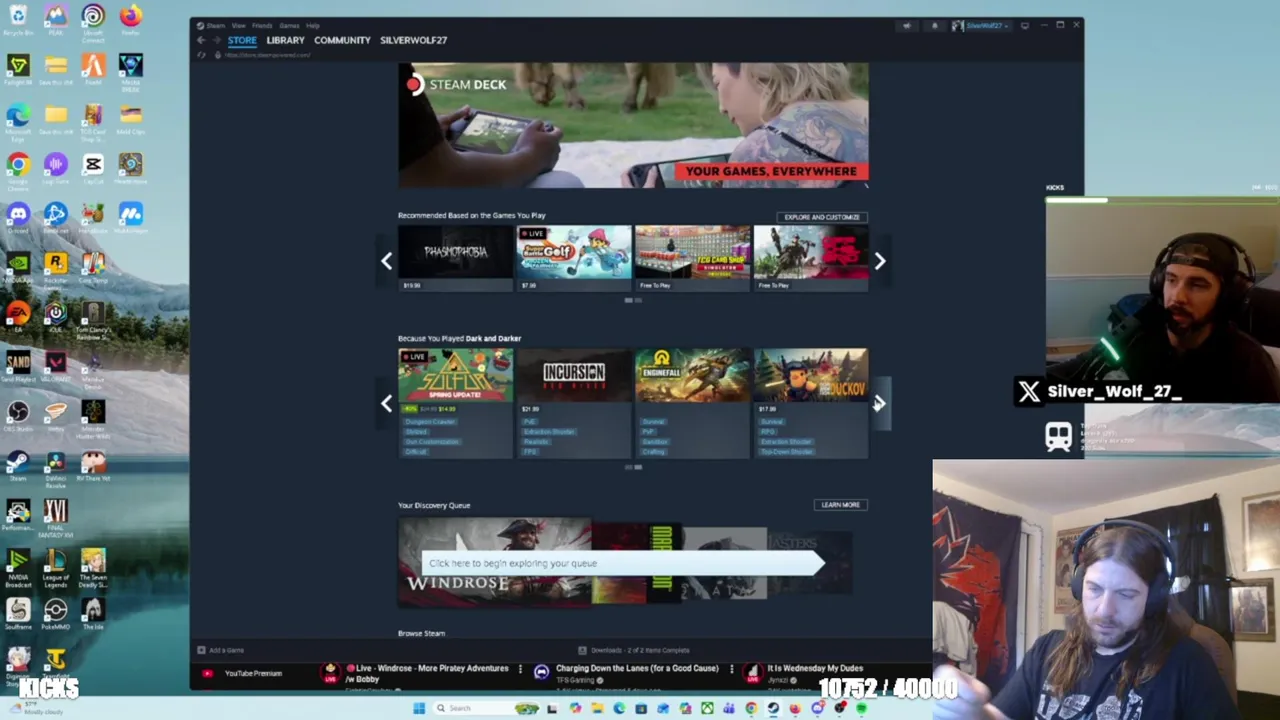Viewport: 1280px width, 720px height.
Task: Open Incursion Red River game card
Action: click(574, 403)
